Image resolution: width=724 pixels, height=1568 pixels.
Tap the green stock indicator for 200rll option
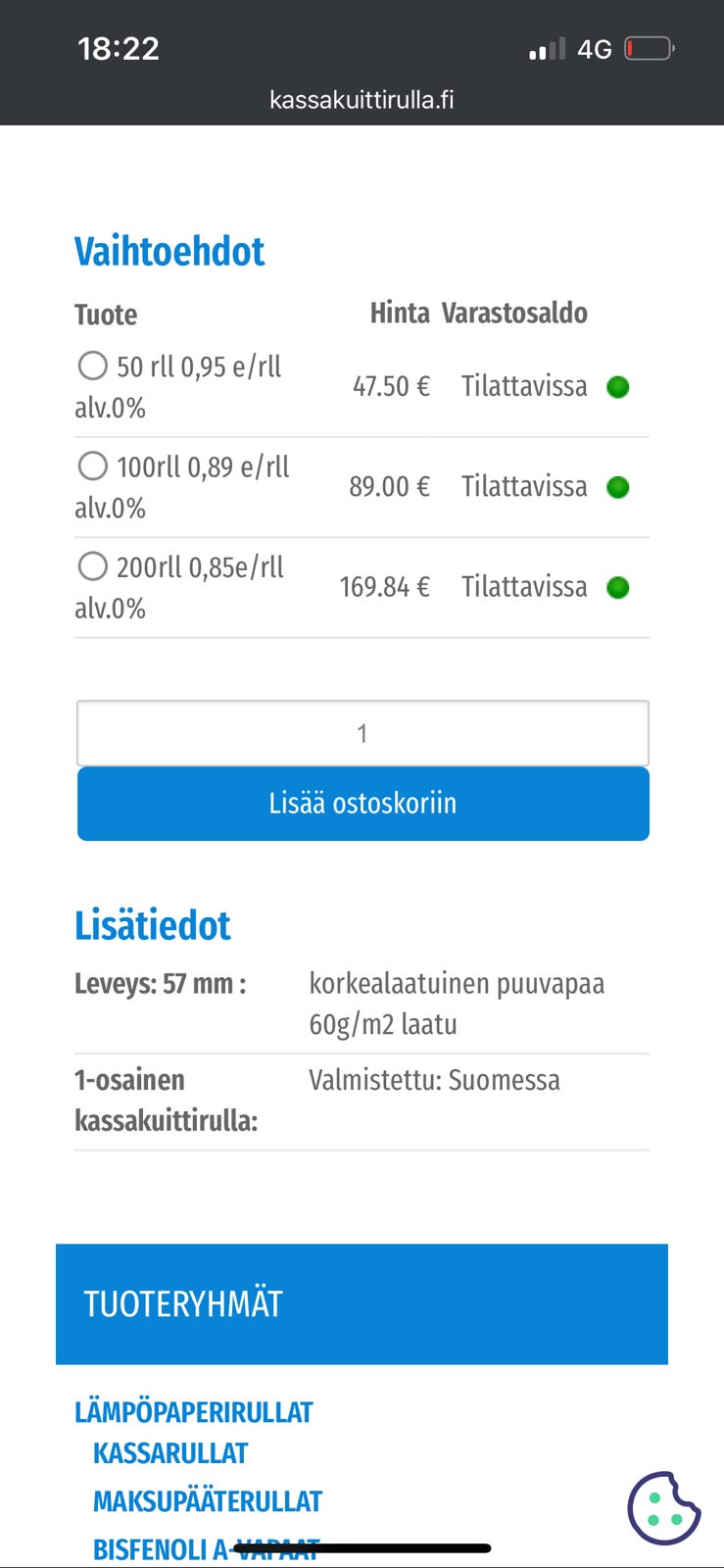(618, 587)
